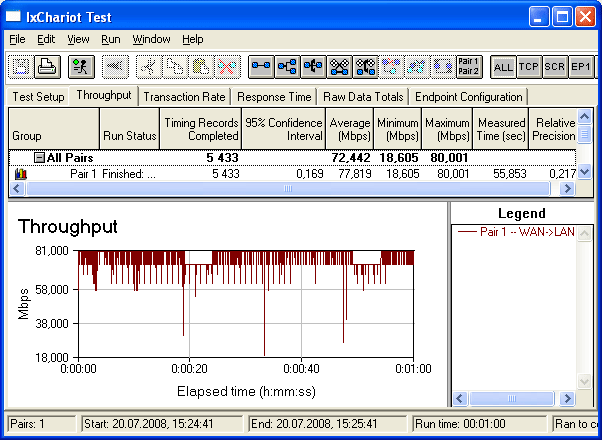Select the Pair 1 -- WAN->LAN legend entry

(516, 232)
